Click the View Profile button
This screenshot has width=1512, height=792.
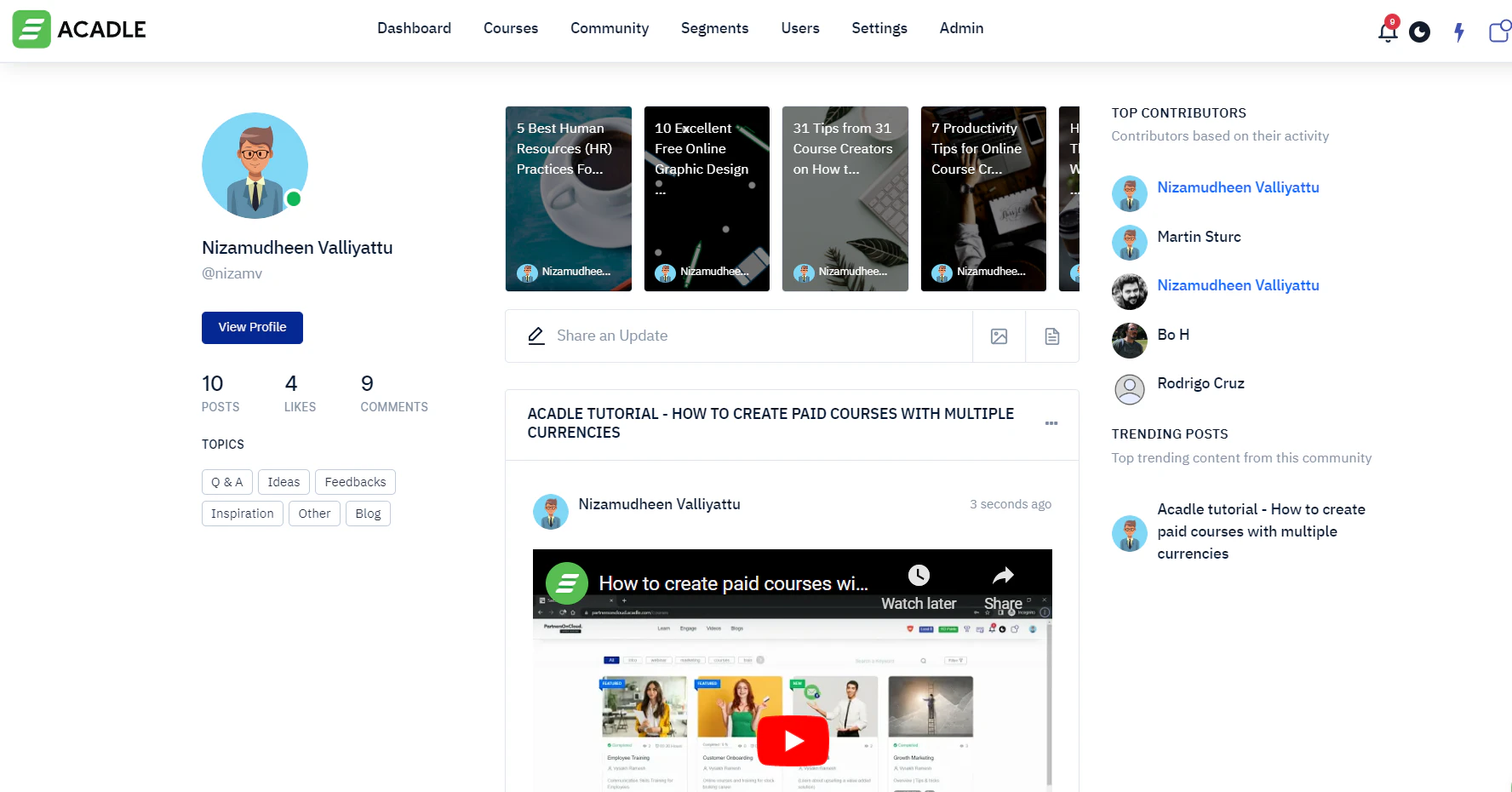coord(252,327)
